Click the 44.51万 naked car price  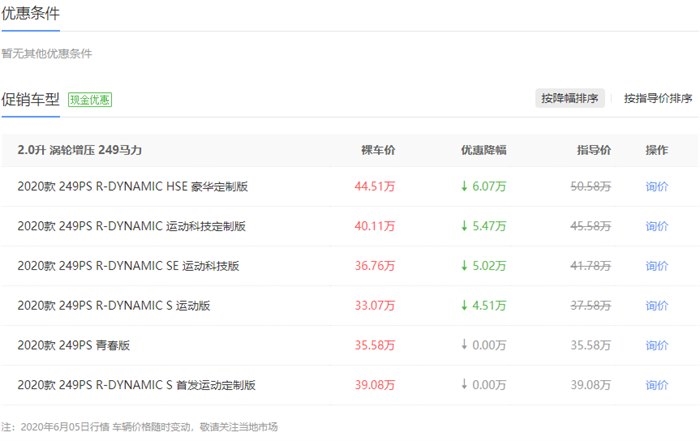coord(375,186)
